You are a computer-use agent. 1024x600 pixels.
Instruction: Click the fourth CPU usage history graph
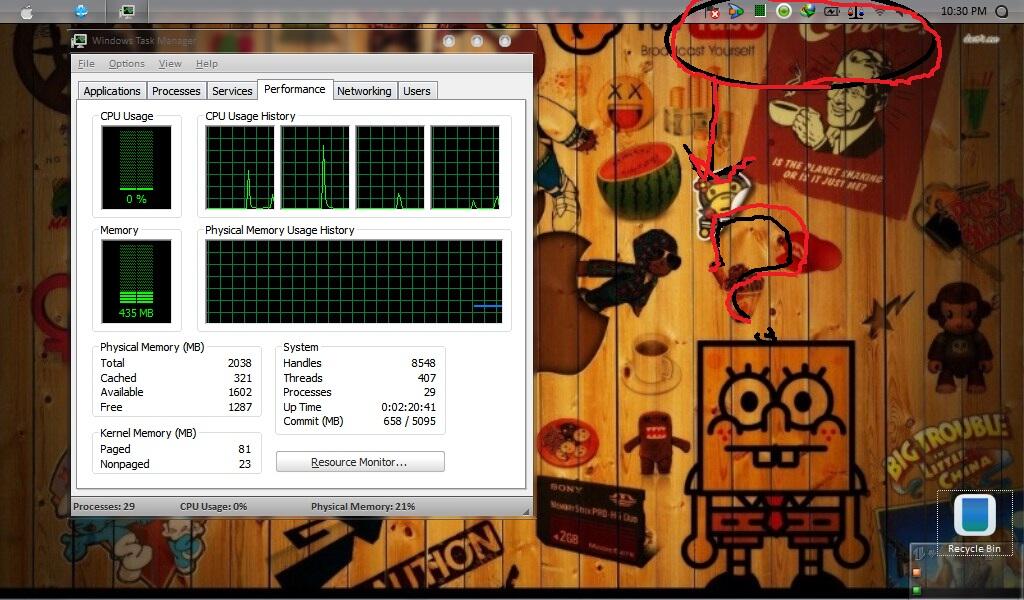pyautogui.click(x=465, y=168)
